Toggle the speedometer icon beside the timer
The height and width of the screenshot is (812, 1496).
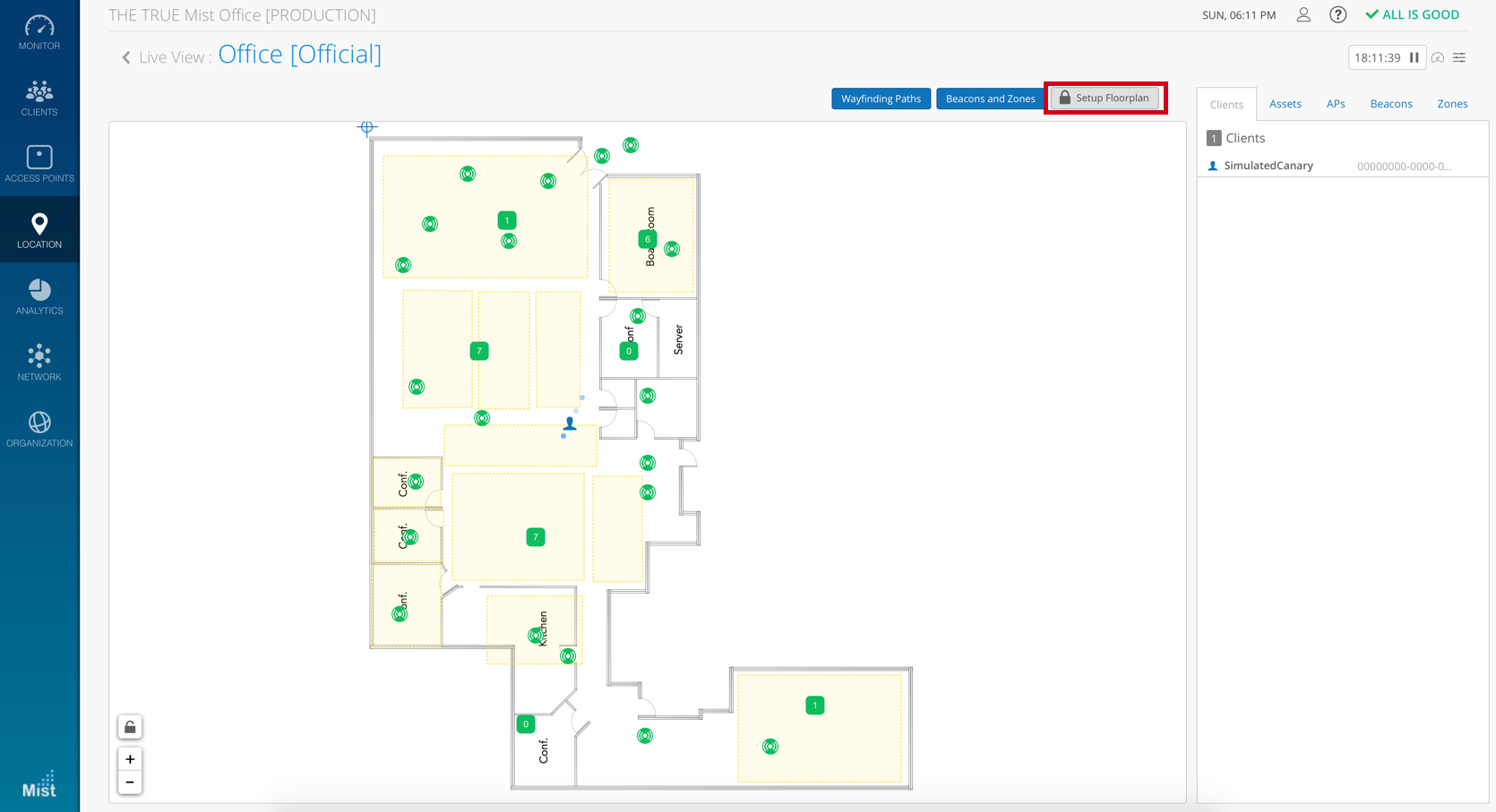click(x=1438, y=58)
